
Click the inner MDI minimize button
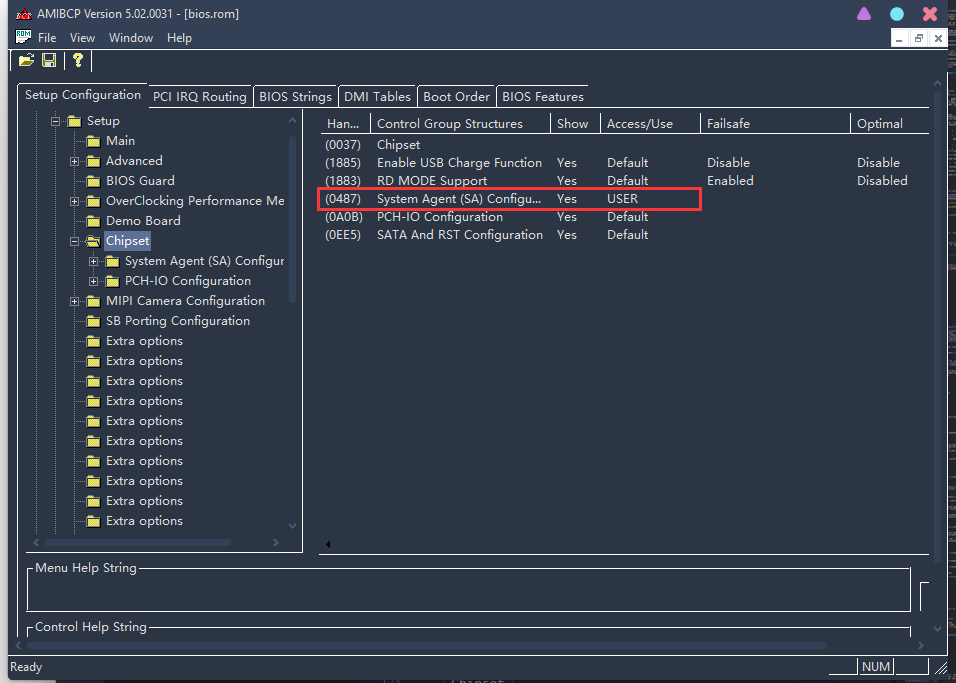pyautogui.click(x=899, y=38)
